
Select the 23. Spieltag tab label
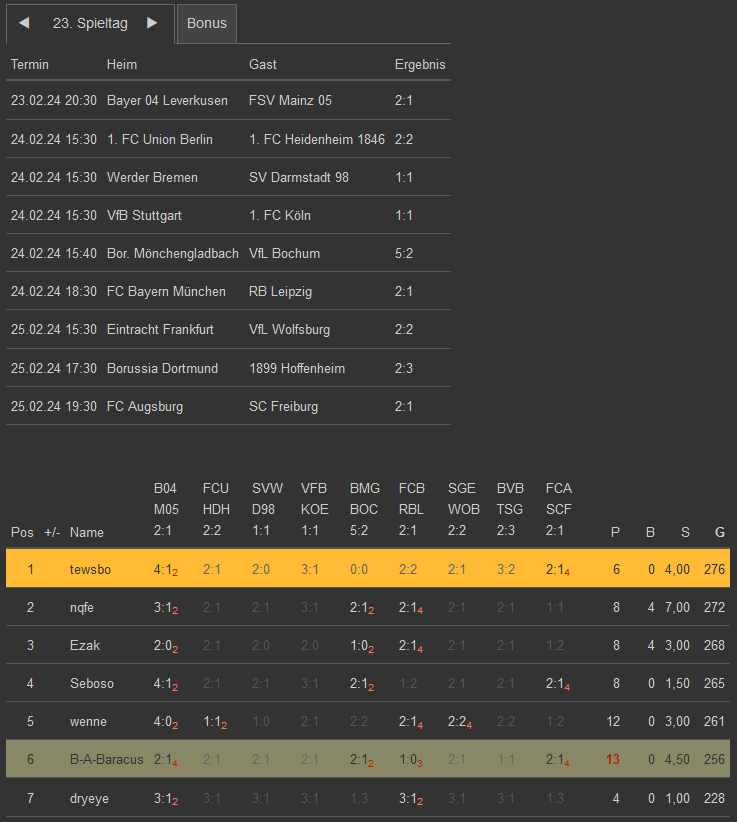(x=90, y=23)
